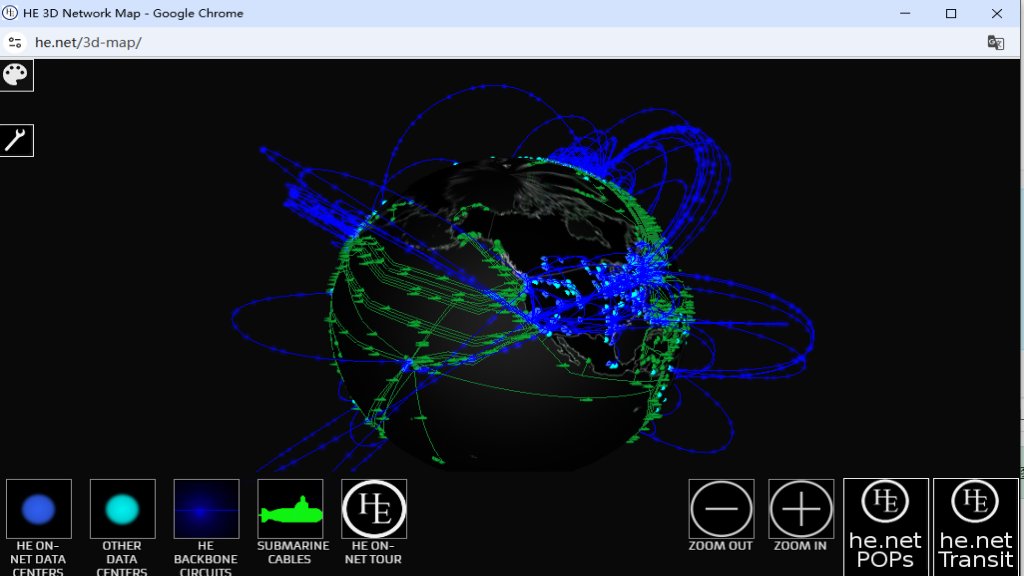Zoom in on the globe

[801, 511]
